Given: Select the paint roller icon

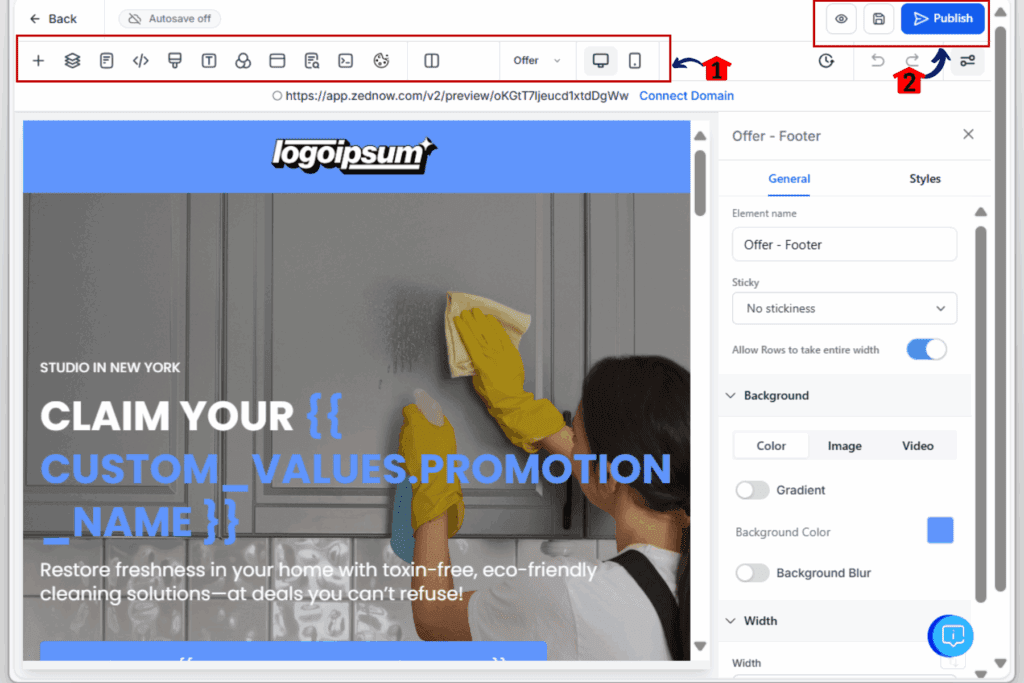Looking at the screenshot, I should [174, 61].
